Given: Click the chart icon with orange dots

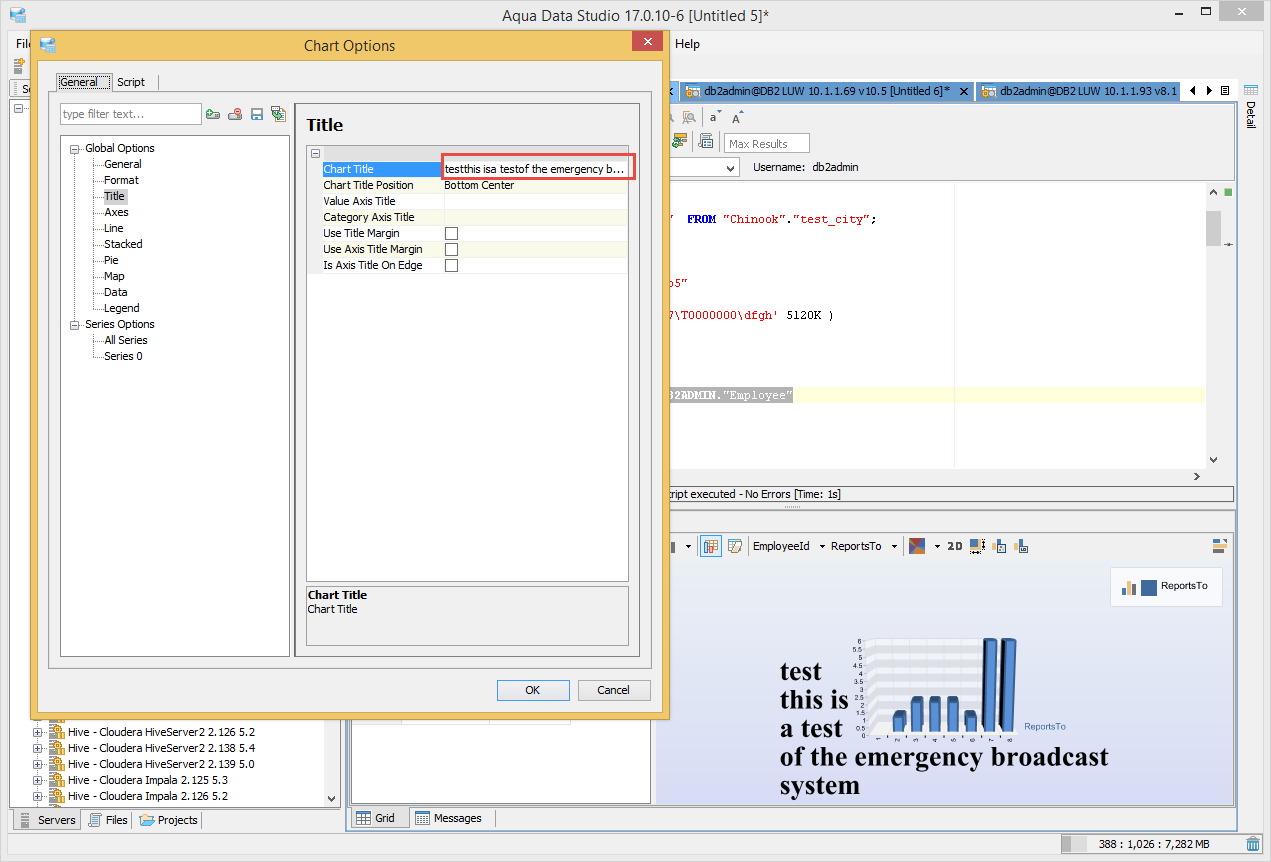Looking at the screenshot, I should tap(1000, 546).
